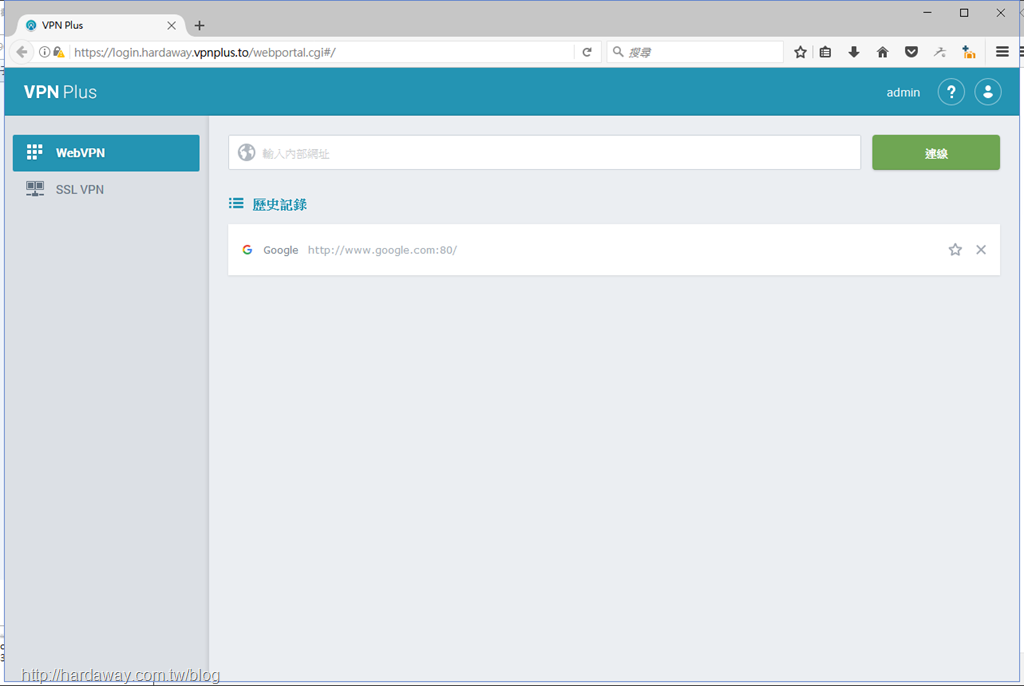1024x686 pixels.
Task: Click the VPN Plus logo
Action: tap(60, 92)
